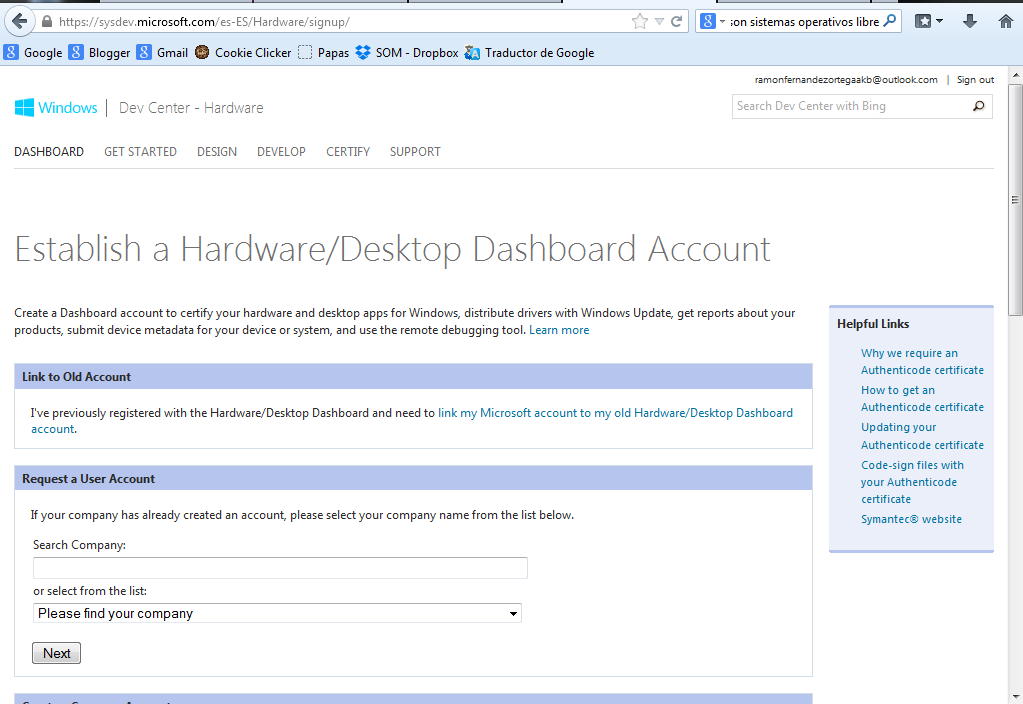Click the padlock site identity icon

tap(46, 22)
